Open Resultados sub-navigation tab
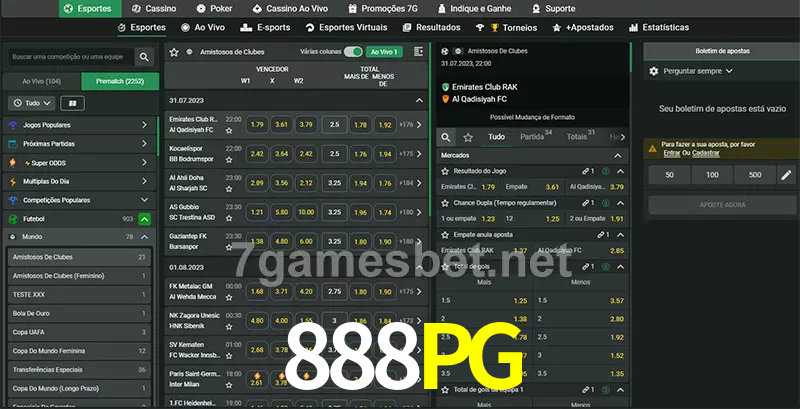 tap(431, 28)
